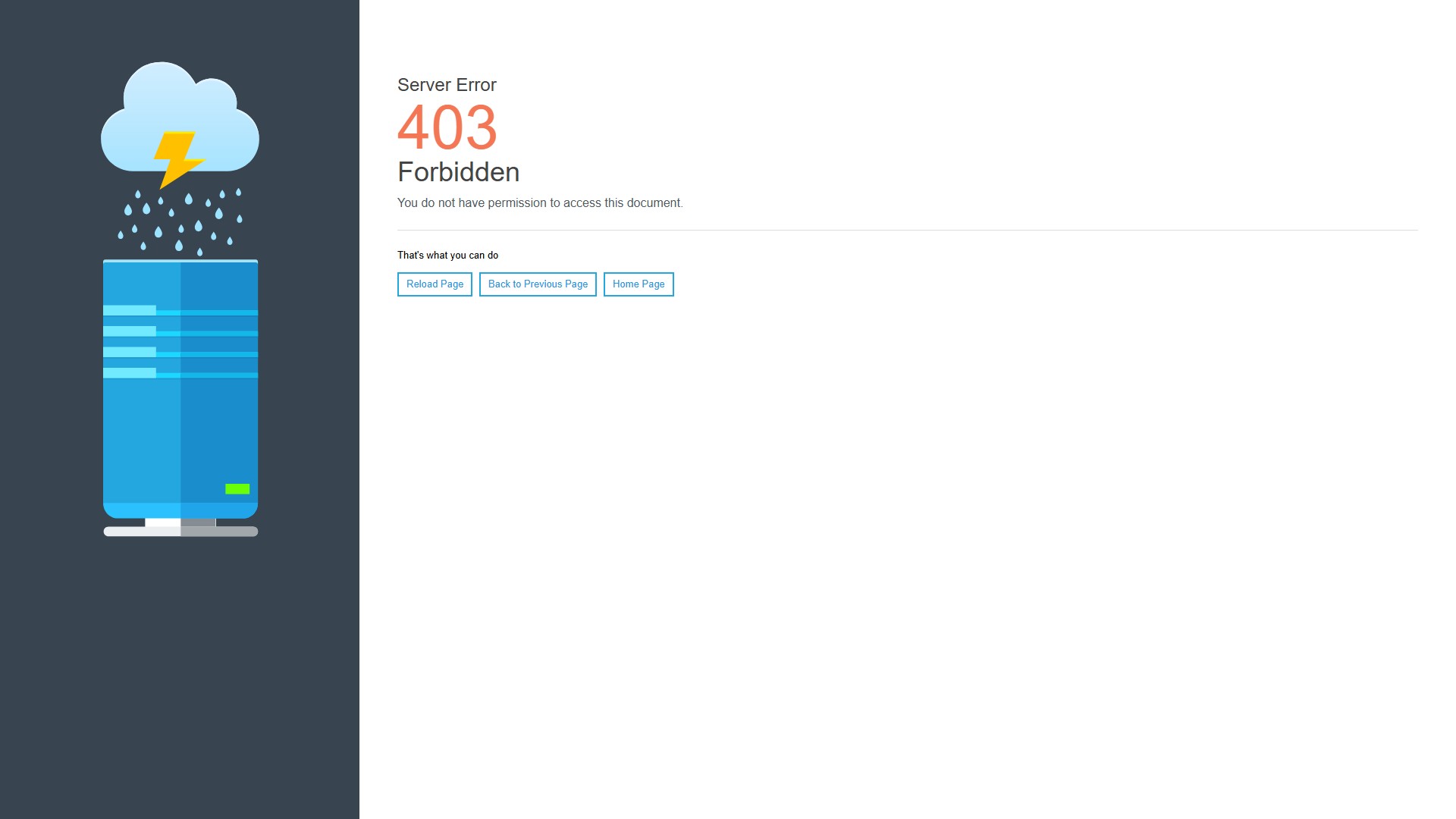Click the bottom light-cyan drive slot on server

pos(130,373)
